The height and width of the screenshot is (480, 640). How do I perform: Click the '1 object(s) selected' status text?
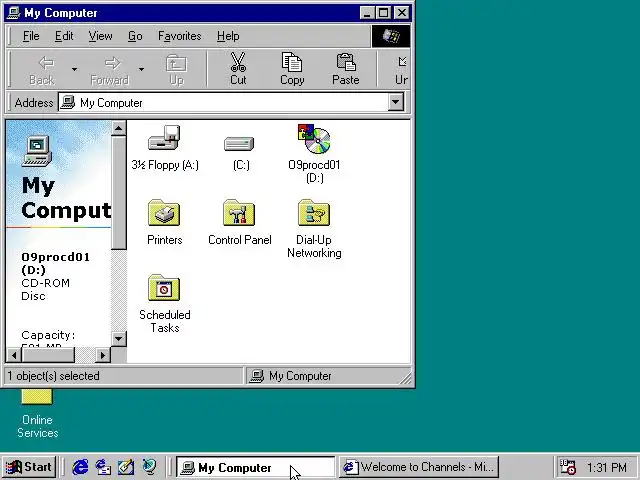click(x=53, y=376)
